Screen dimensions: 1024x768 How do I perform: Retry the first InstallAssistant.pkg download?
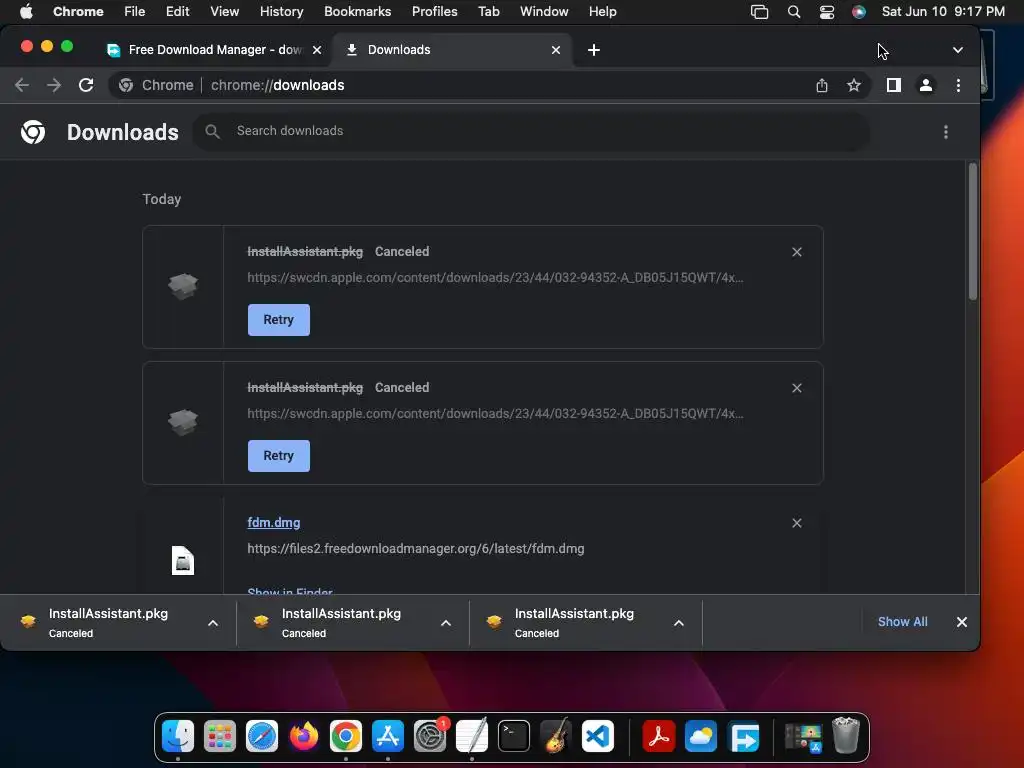point(279,320)
